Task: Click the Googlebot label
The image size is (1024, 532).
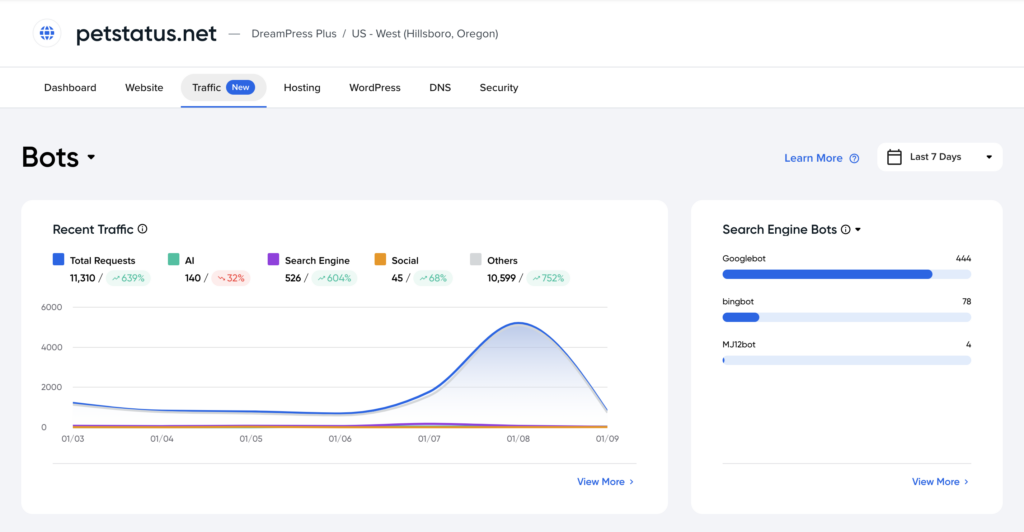Action: [x=744, y=258]
